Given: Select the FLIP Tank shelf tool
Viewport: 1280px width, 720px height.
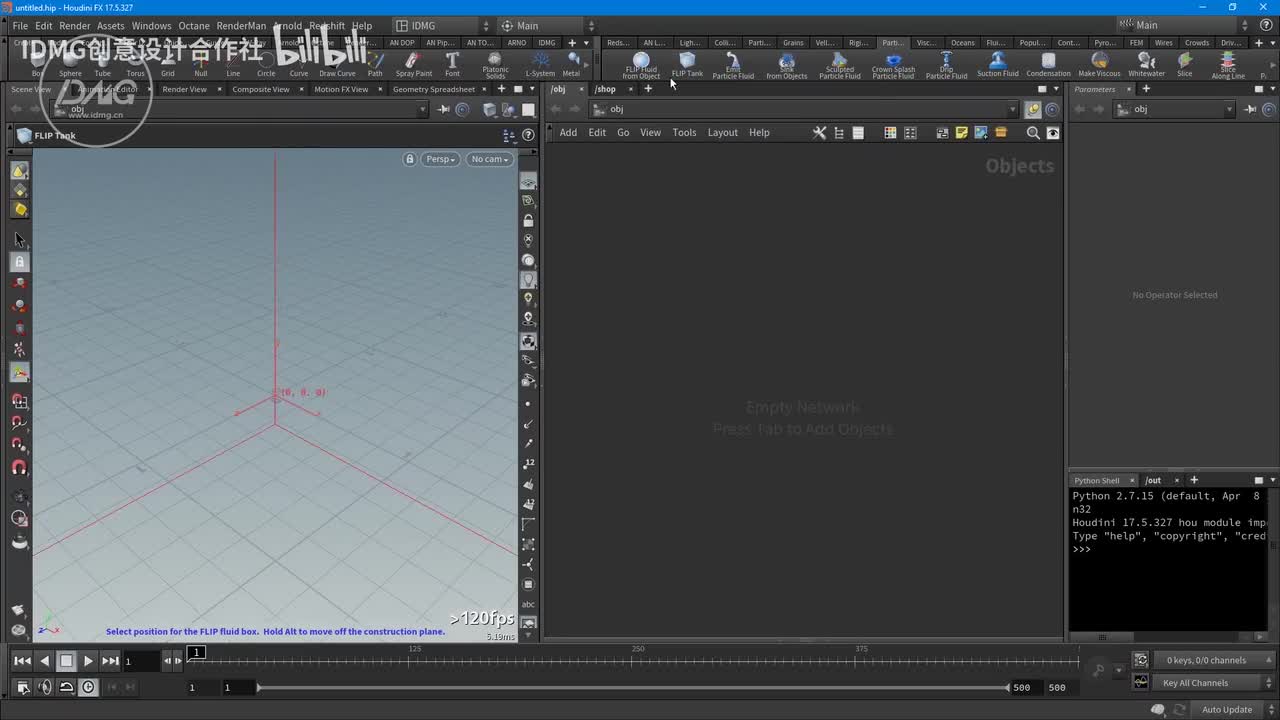Looking at the screenshot, I should coord(687,64).
